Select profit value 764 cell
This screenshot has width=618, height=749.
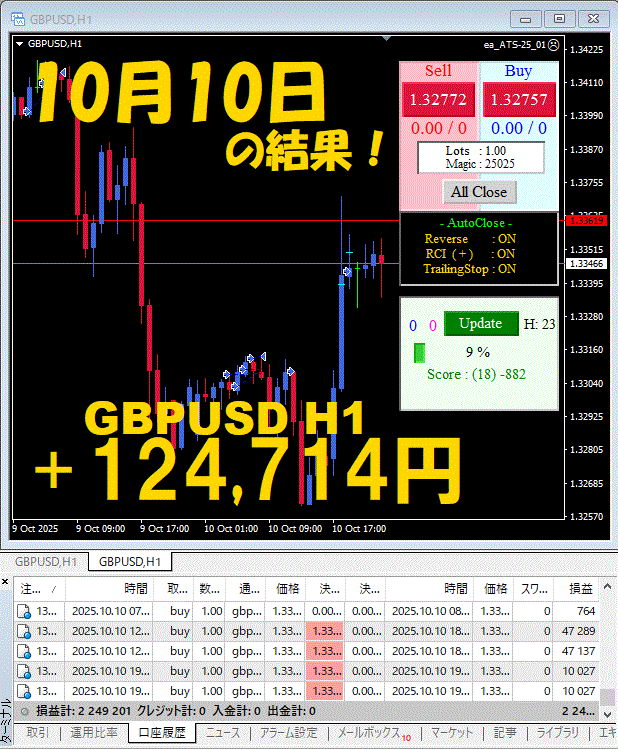(576, 611)
